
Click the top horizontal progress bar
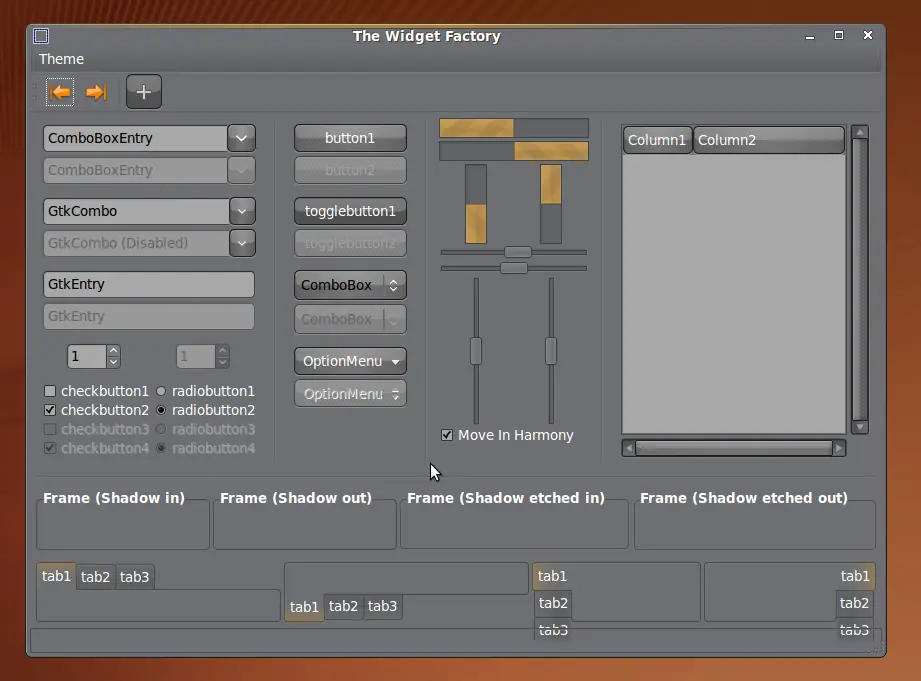(x=514, y=128)
